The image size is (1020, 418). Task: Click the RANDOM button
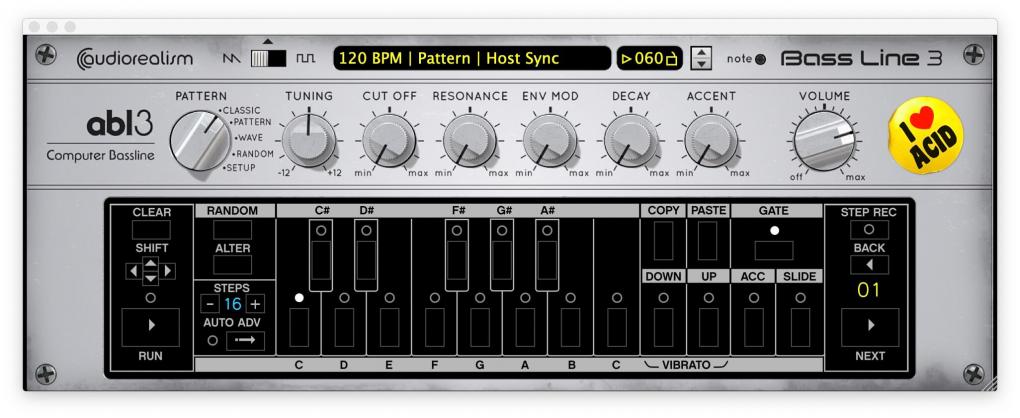click(x=233, y=229)
